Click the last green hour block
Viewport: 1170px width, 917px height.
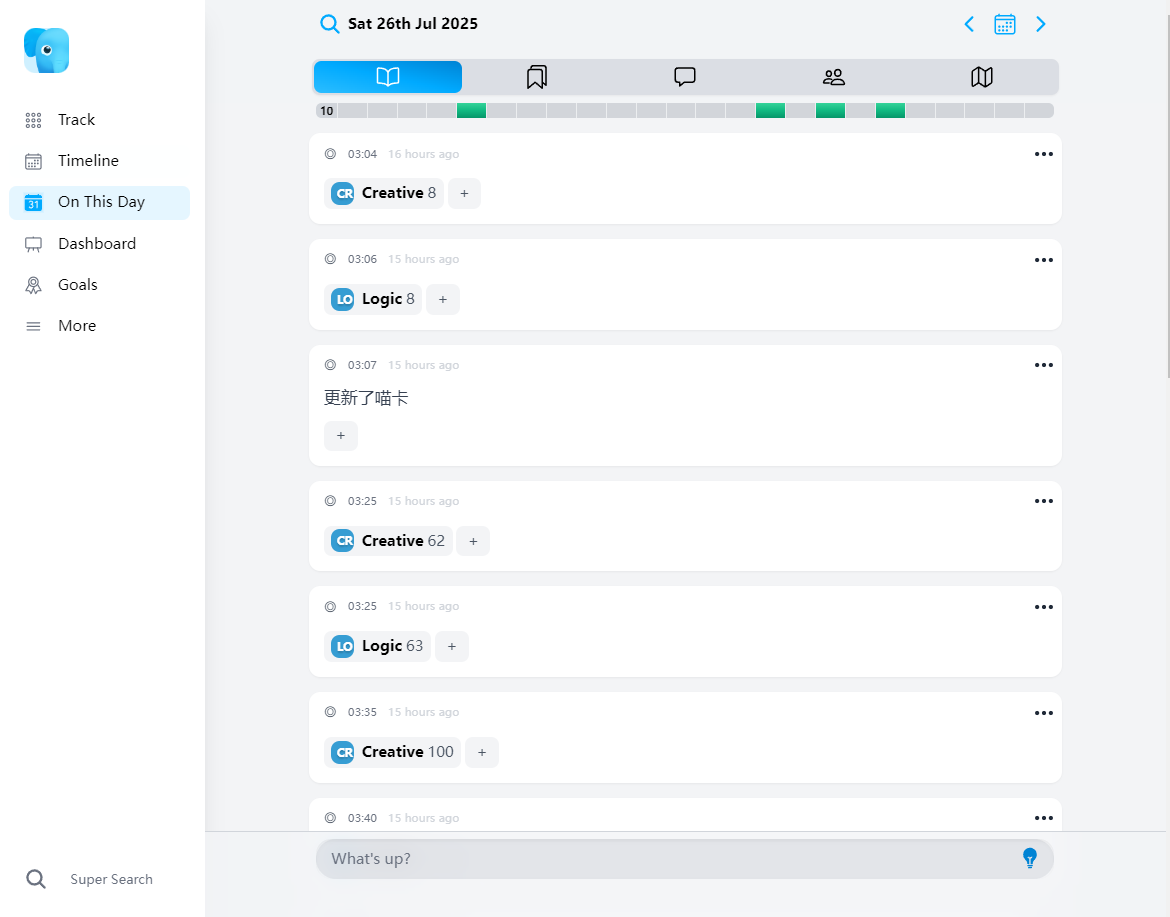(x=890, y=111)
